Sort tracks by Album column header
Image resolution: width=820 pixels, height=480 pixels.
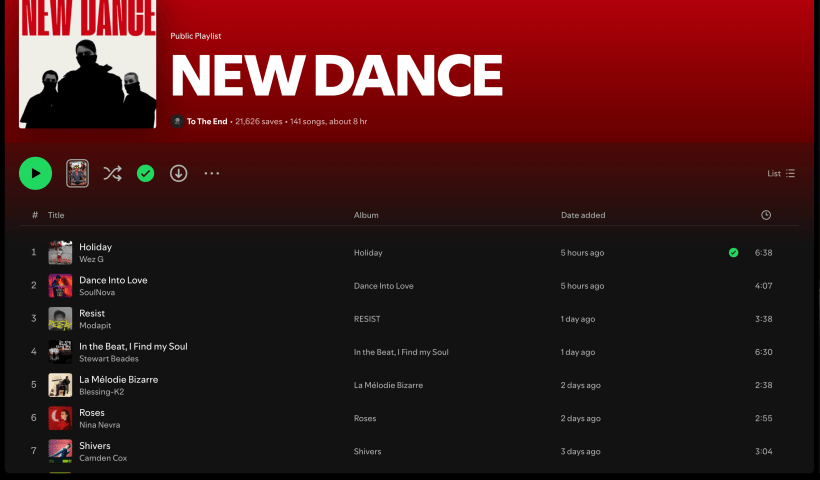(366, 215)
